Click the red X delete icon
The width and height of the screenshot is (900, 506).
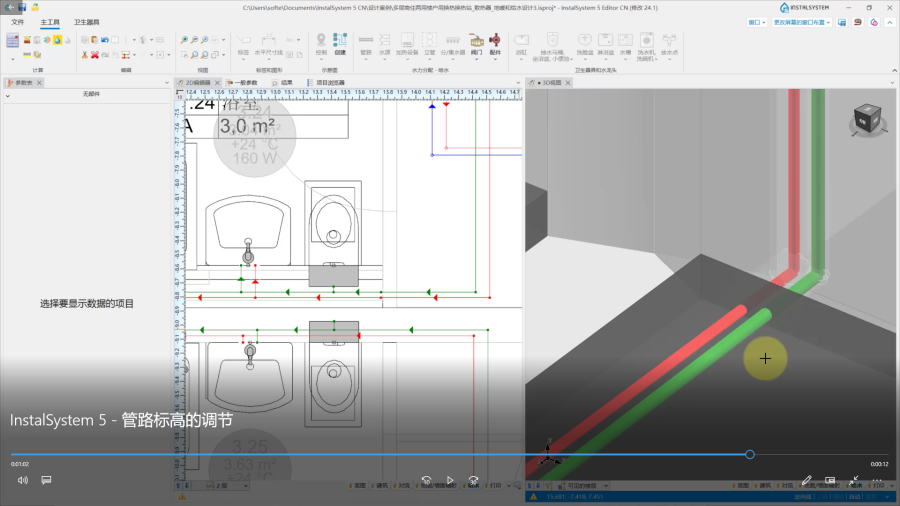[95, 55]
